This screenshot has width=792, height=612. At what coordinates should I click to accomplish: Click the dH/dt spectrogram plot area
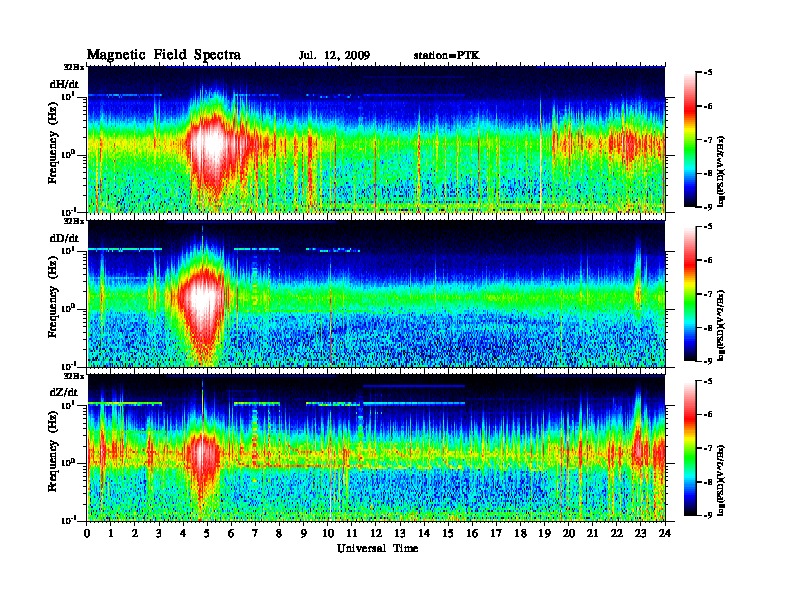pos(376,139)
